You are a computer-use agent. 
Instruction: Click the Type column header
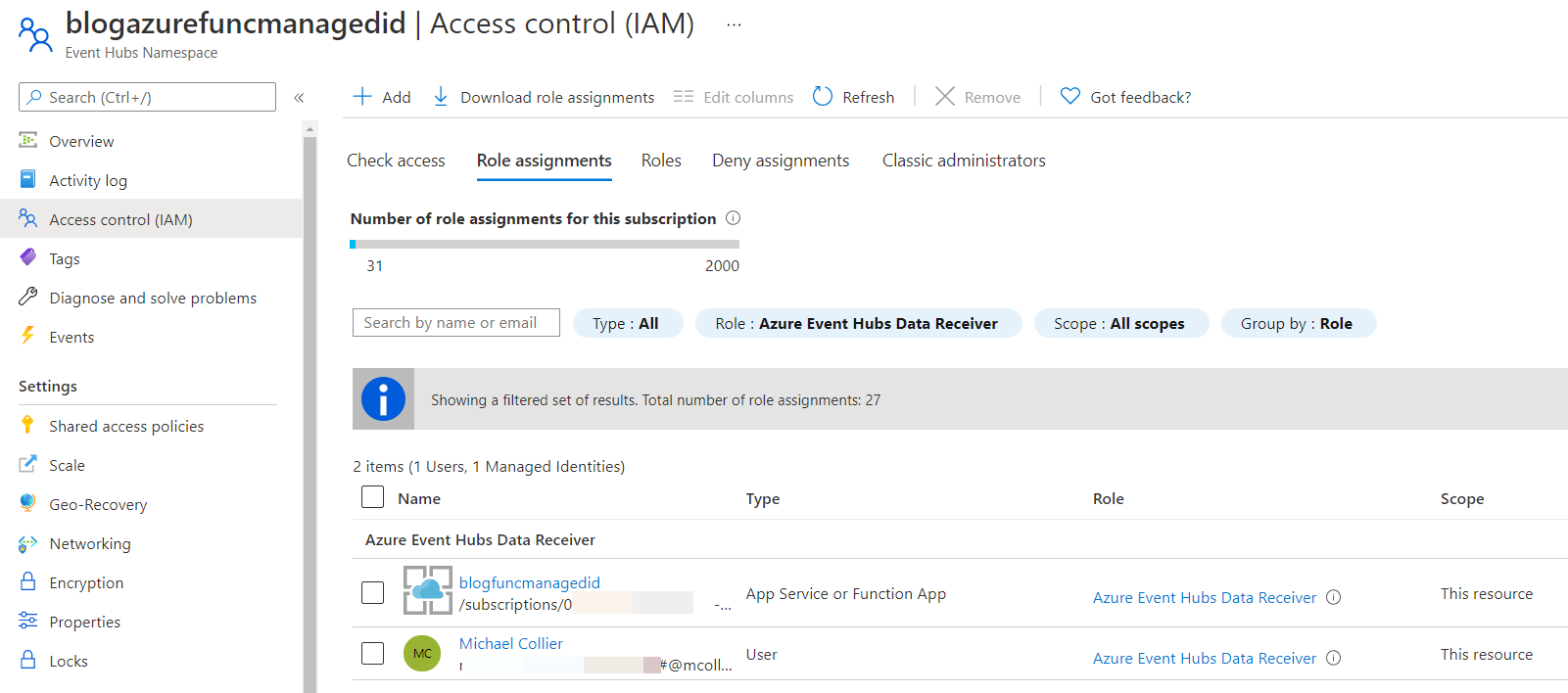tap(763, 498)
